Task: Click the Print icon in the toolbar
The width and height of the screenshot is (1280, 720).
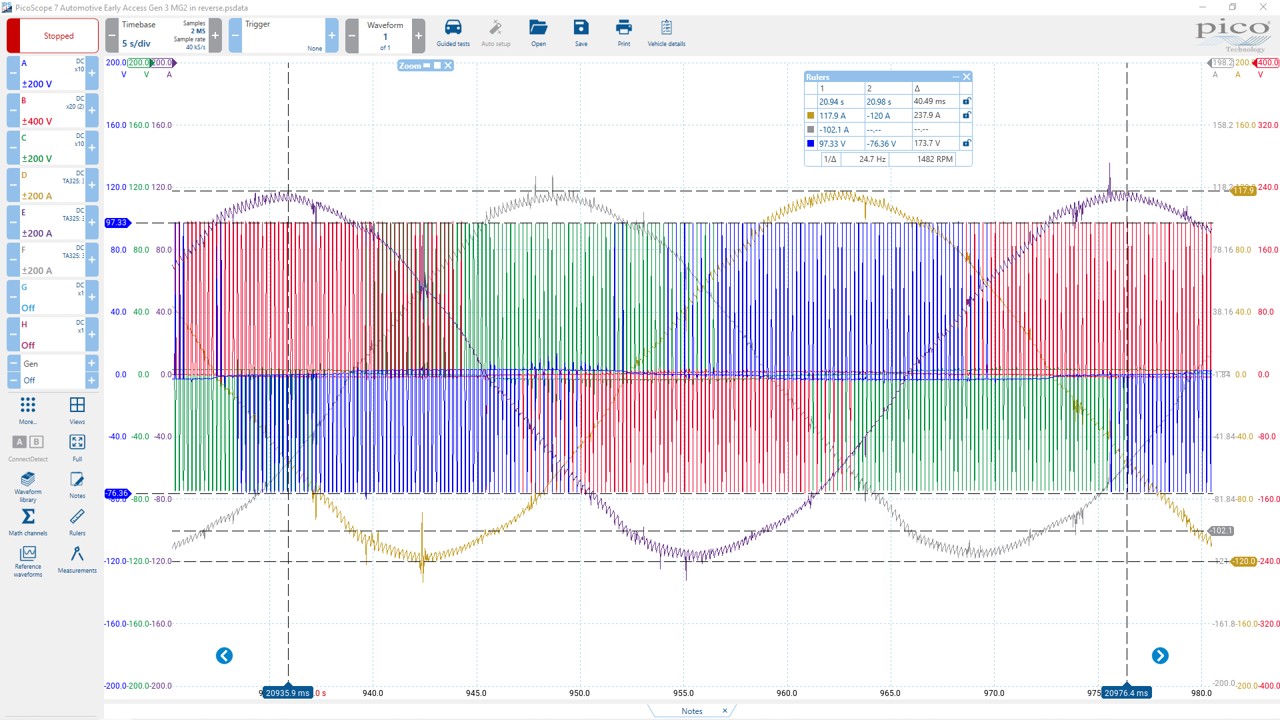Action: (x=624, y=29)
